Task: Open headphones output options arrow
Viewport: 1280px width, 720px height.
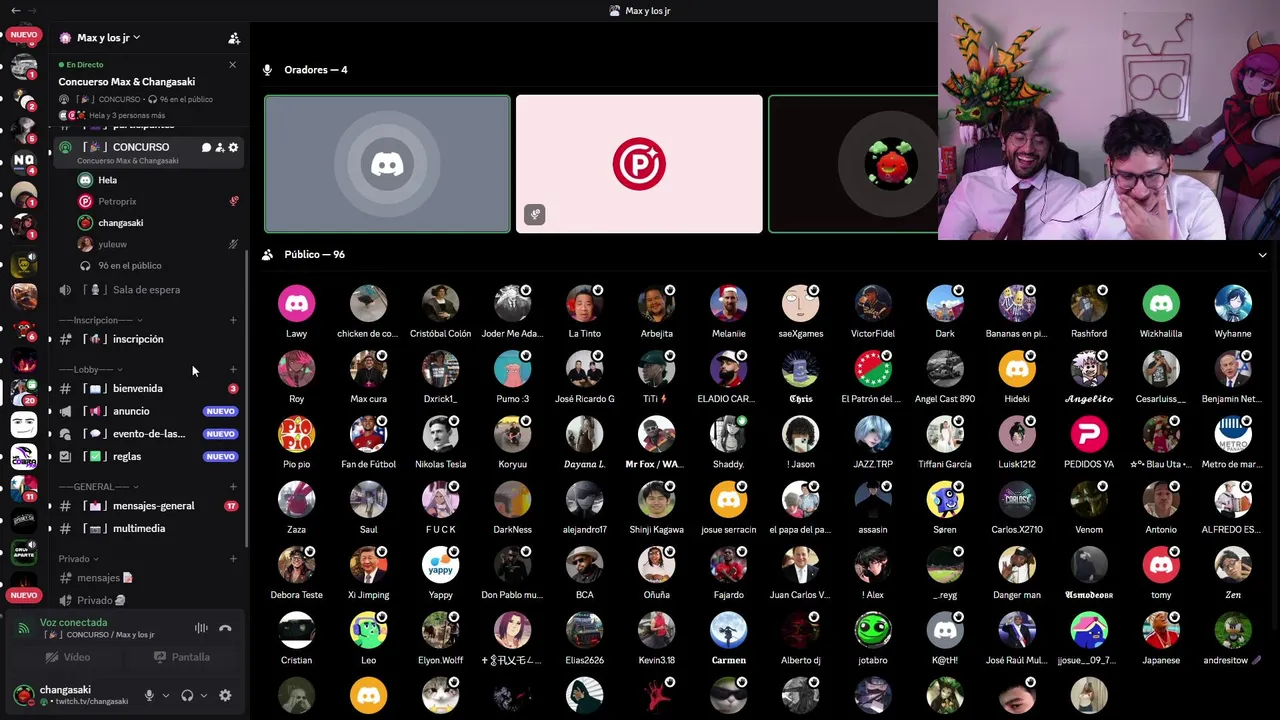Action: 204,695
